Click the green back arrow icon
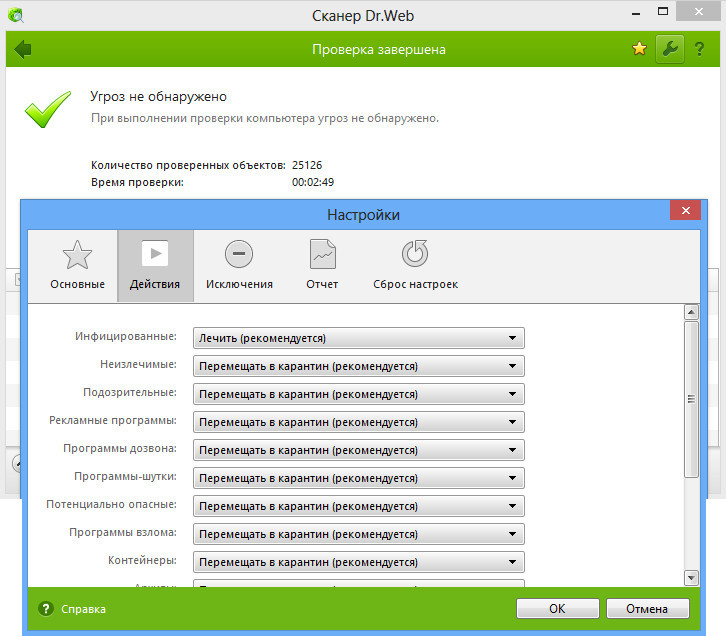The width and height of the screenshot is (726, 636). pyautogui.click(x=23, y=49)
